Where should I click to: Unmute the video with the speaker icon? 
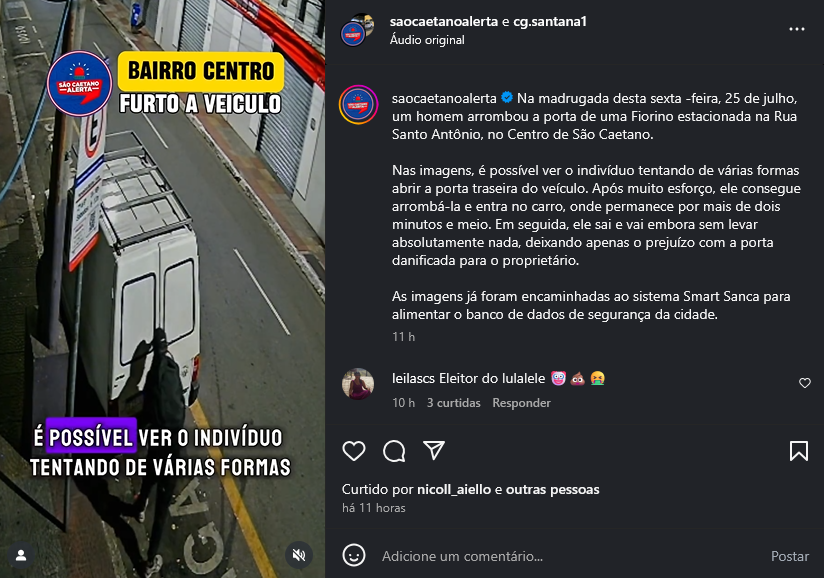coord(299,555)
